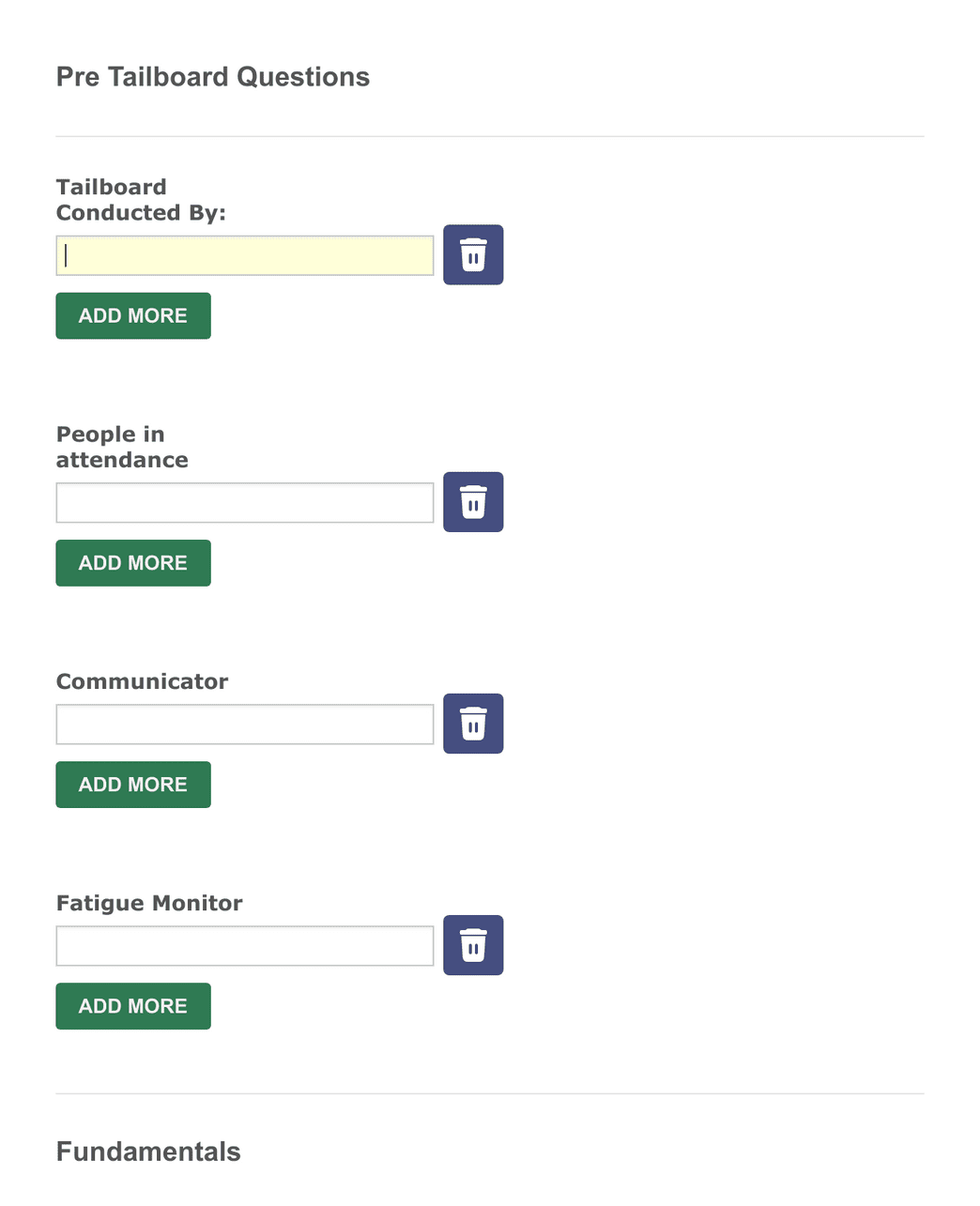Click ADD MORE under Tailboard Conducted By
This screenshot has height=1206, width=980.
click(x=132, y=315)
